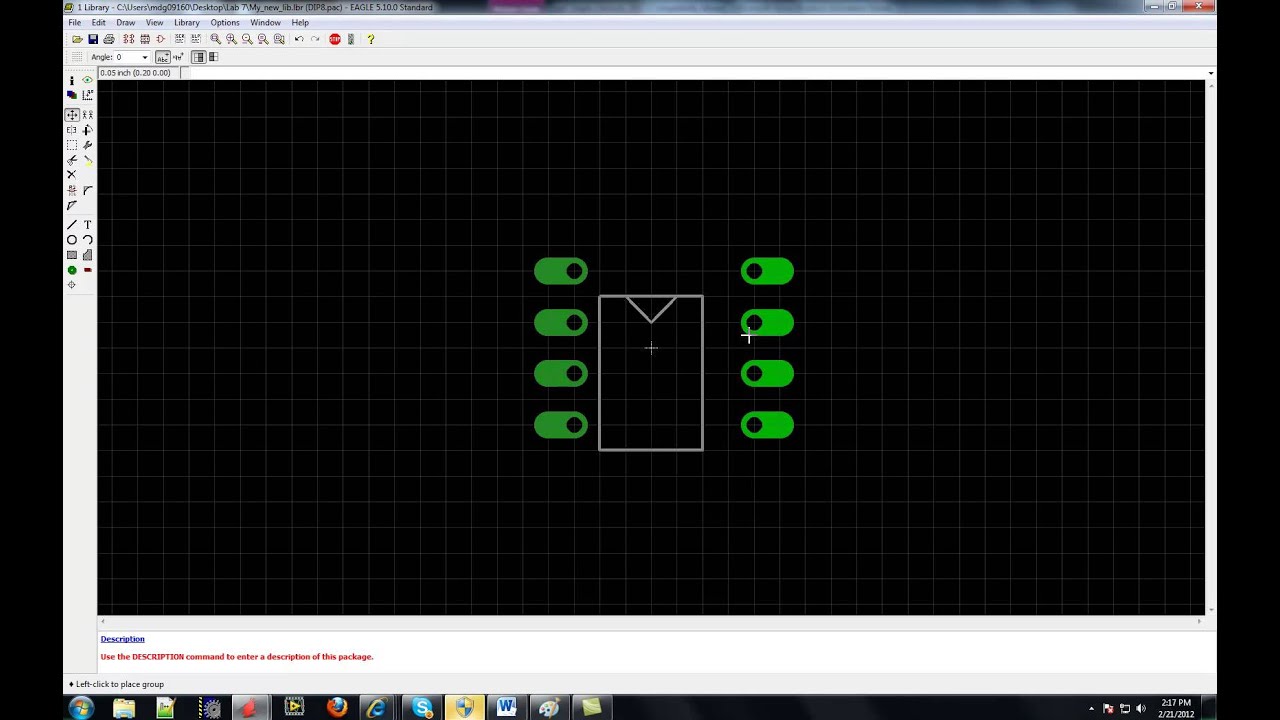The width and height of the screenshot is (1280, 720).
Task: Print the current package drawing
Action: 109,39
